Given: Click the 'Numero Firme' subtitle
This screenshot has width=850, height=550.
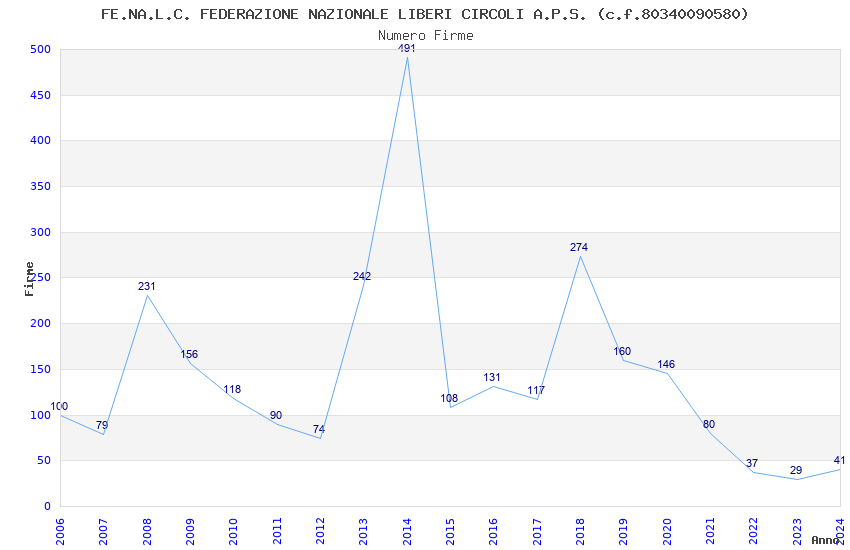Looking at the screenshot, I should pos(426,36).
